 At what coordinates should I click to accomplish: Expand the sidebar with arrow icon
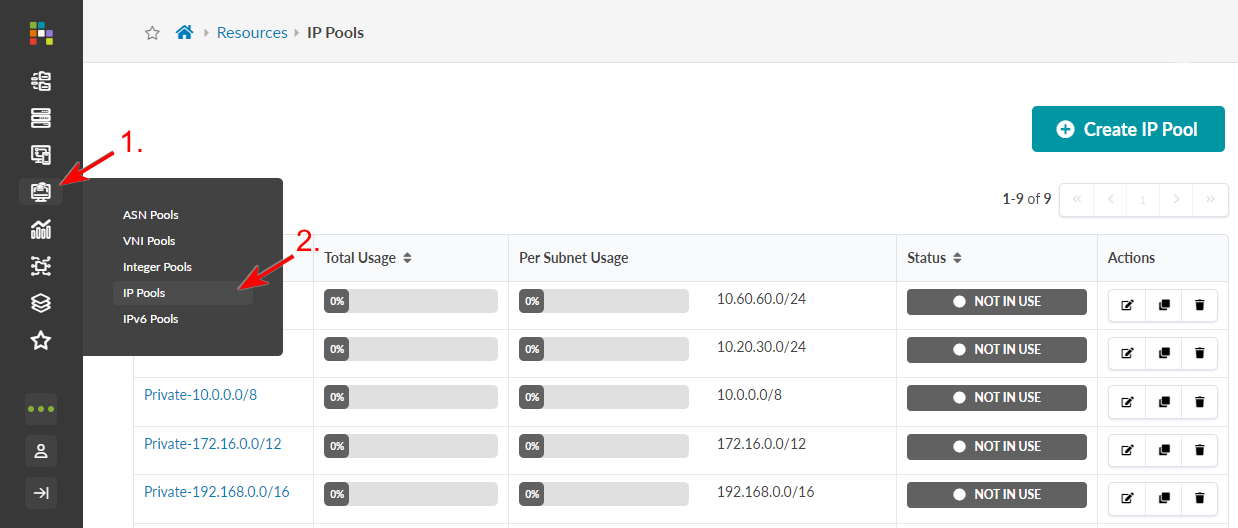[x=41, y=493]
